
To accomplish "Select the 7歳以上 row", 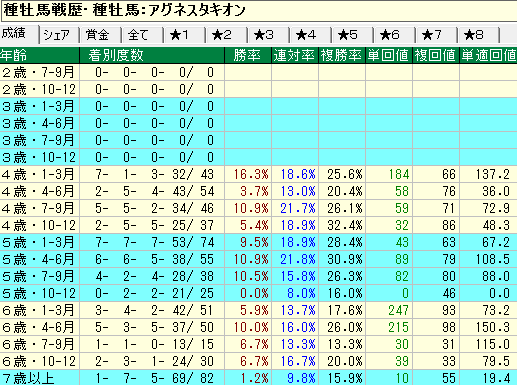I will click(258, 378).
